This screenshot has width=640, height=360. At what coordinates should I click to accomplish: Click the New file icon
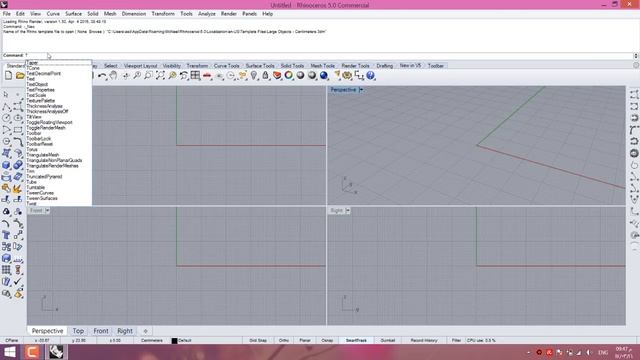pos(9,76)
